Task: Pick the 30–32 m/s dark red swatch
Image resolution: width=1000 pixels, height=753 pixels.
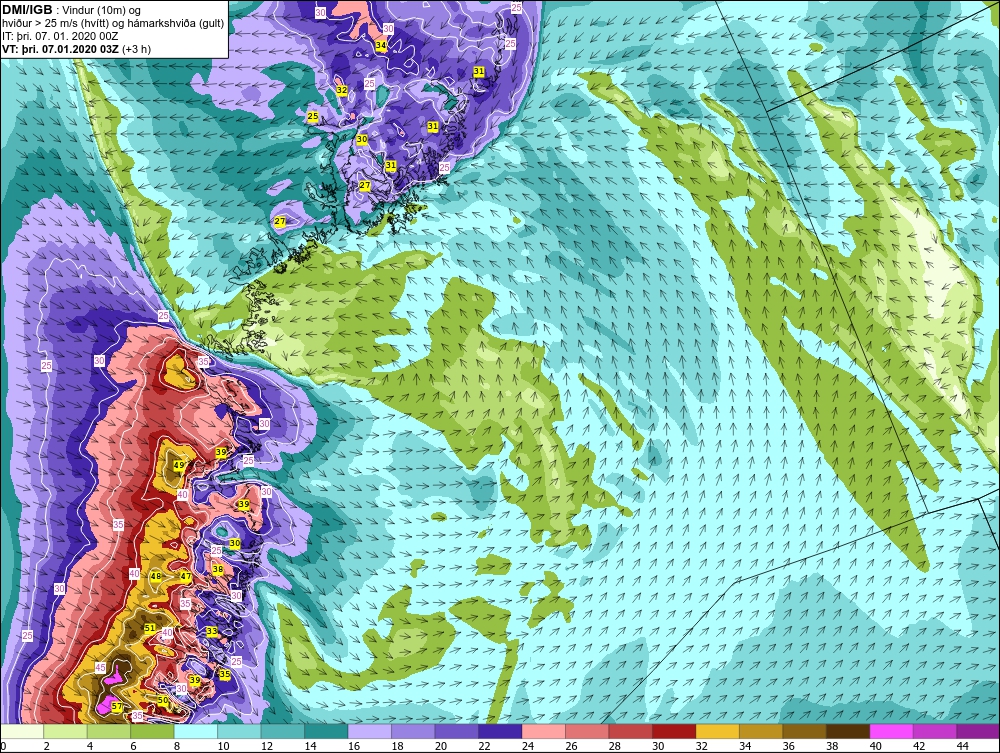Action: (674, 731)
